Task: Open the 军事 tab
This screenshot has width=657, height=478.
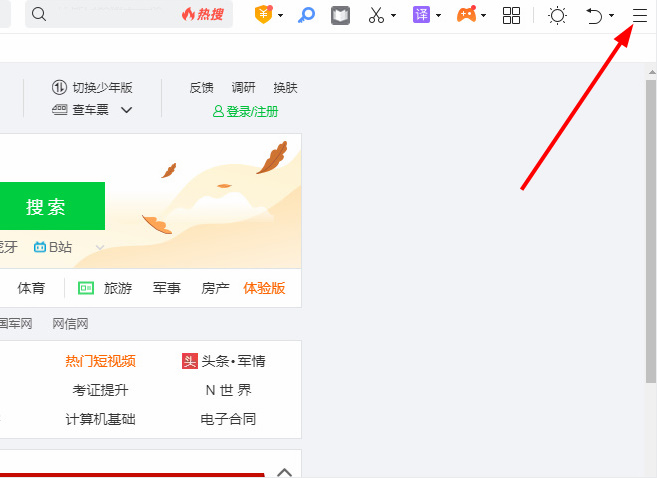Action: coord(166,288)
